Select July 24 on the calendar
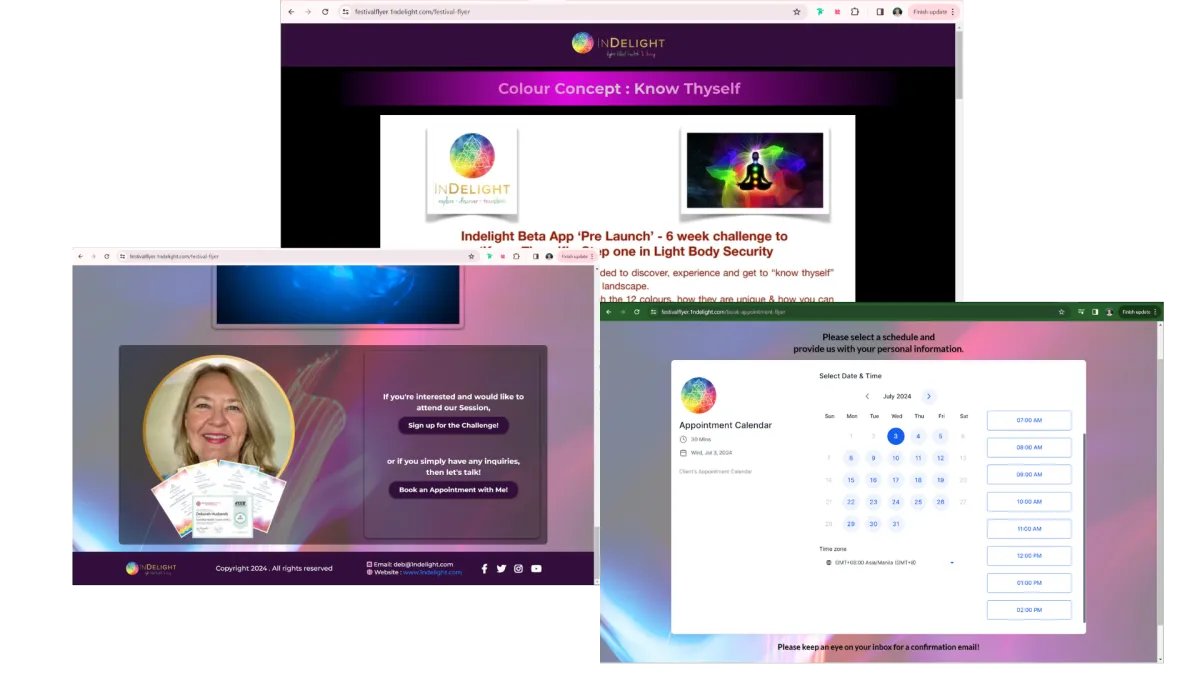This screenshot has width=1200, height=675. click(896, 502)
